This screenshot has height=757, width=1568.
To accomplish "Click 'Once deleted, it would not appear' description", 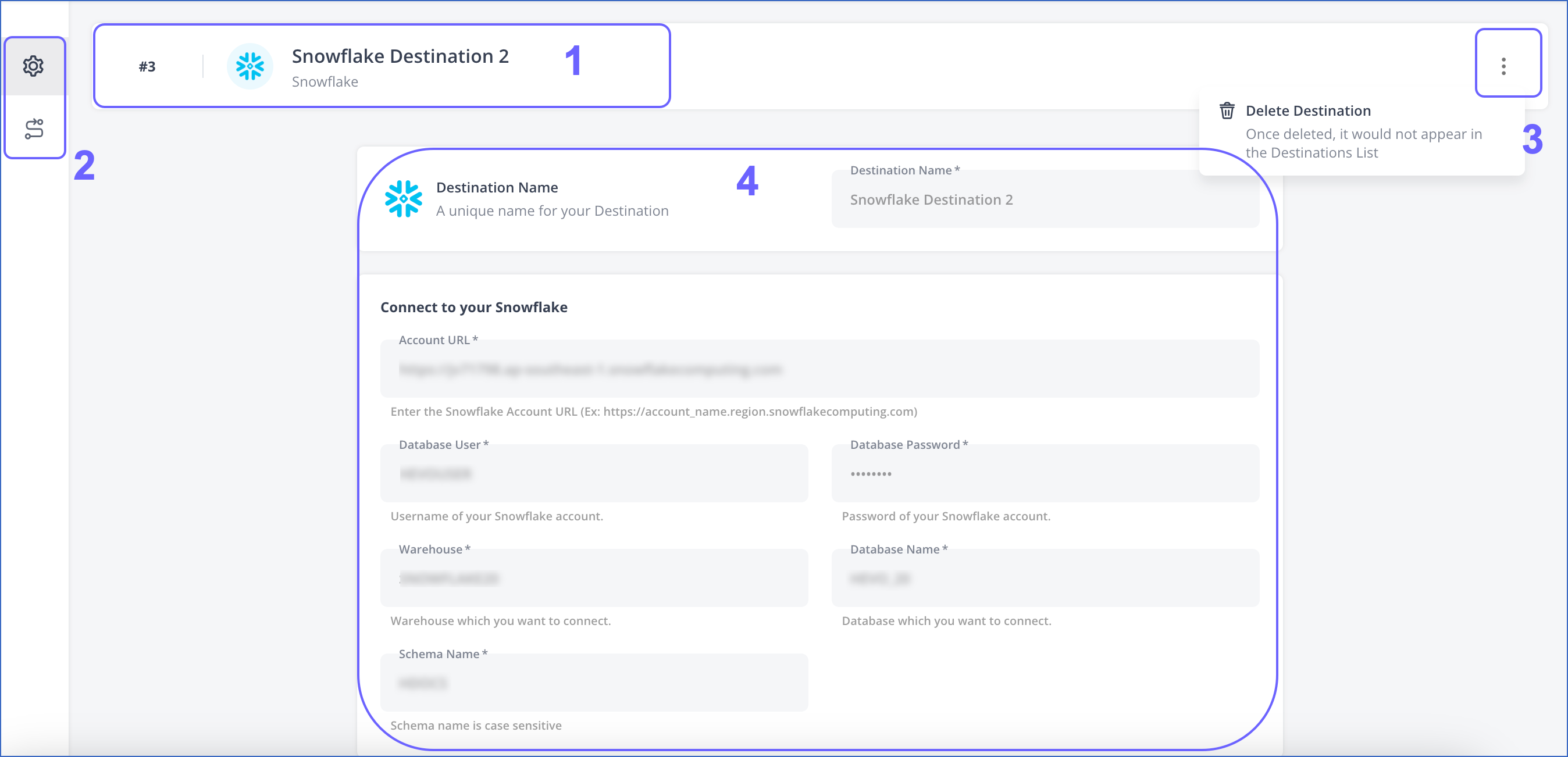I will coord(1363,143).
